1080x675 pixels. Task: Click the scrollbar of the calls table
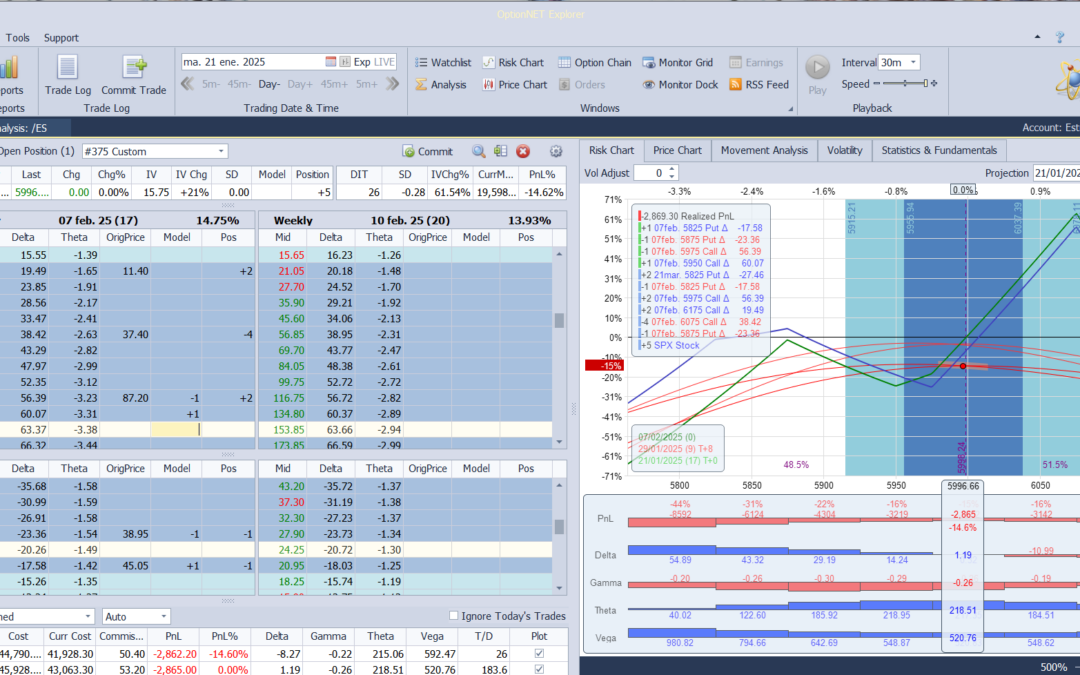click(x=559, y=348)
